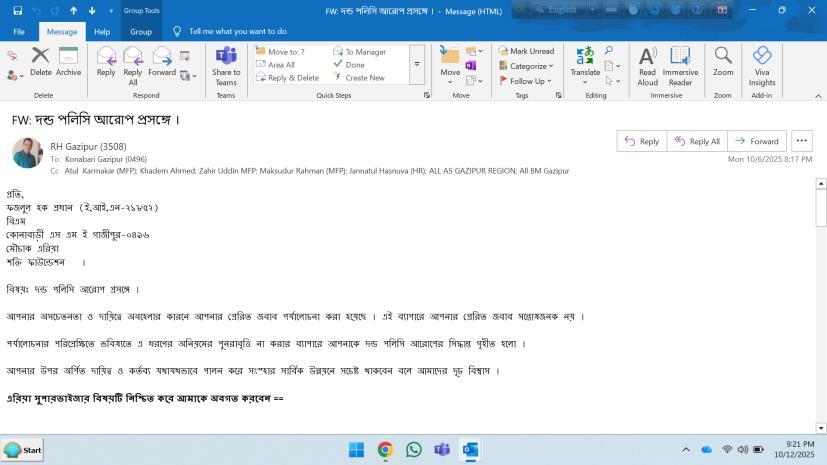Open Viva Insights add-in
This screenshot has height=465, width=827.
(x=762, y=65)
